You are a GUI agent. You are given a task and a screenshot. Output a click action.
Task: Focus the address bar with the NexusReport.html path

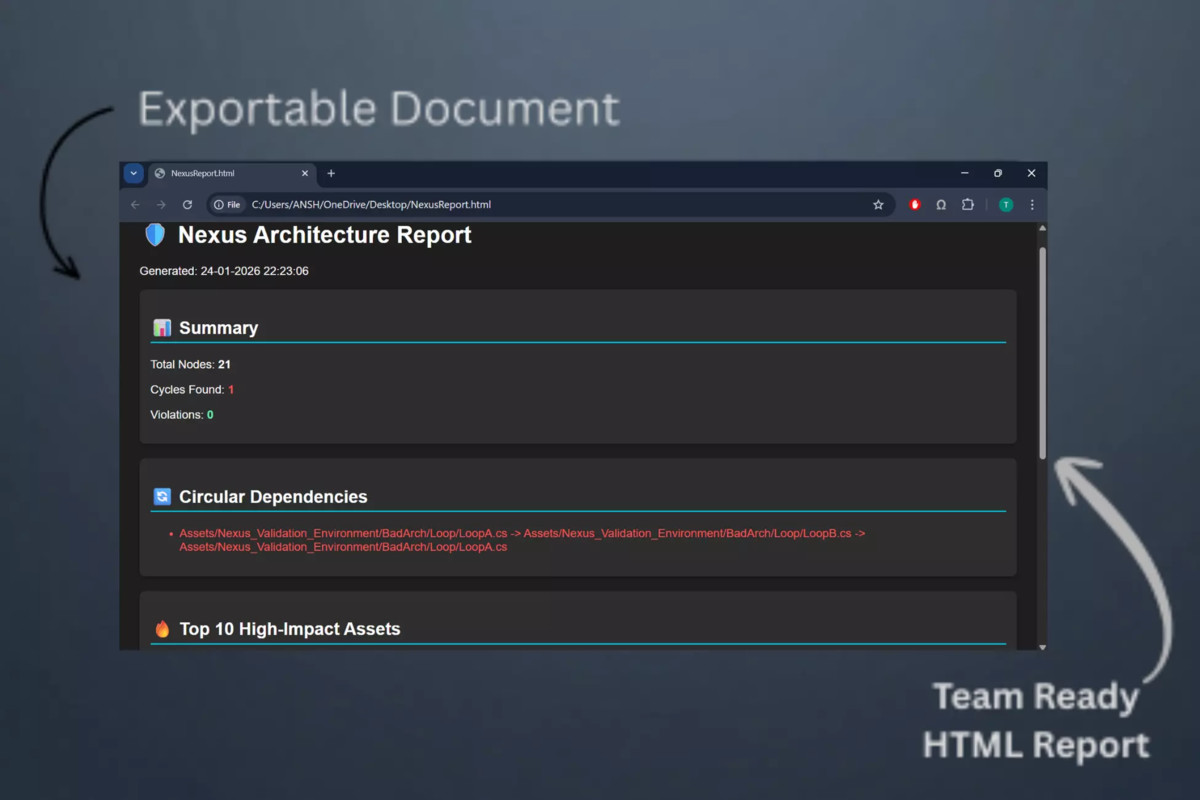click(x=549, y=205)
